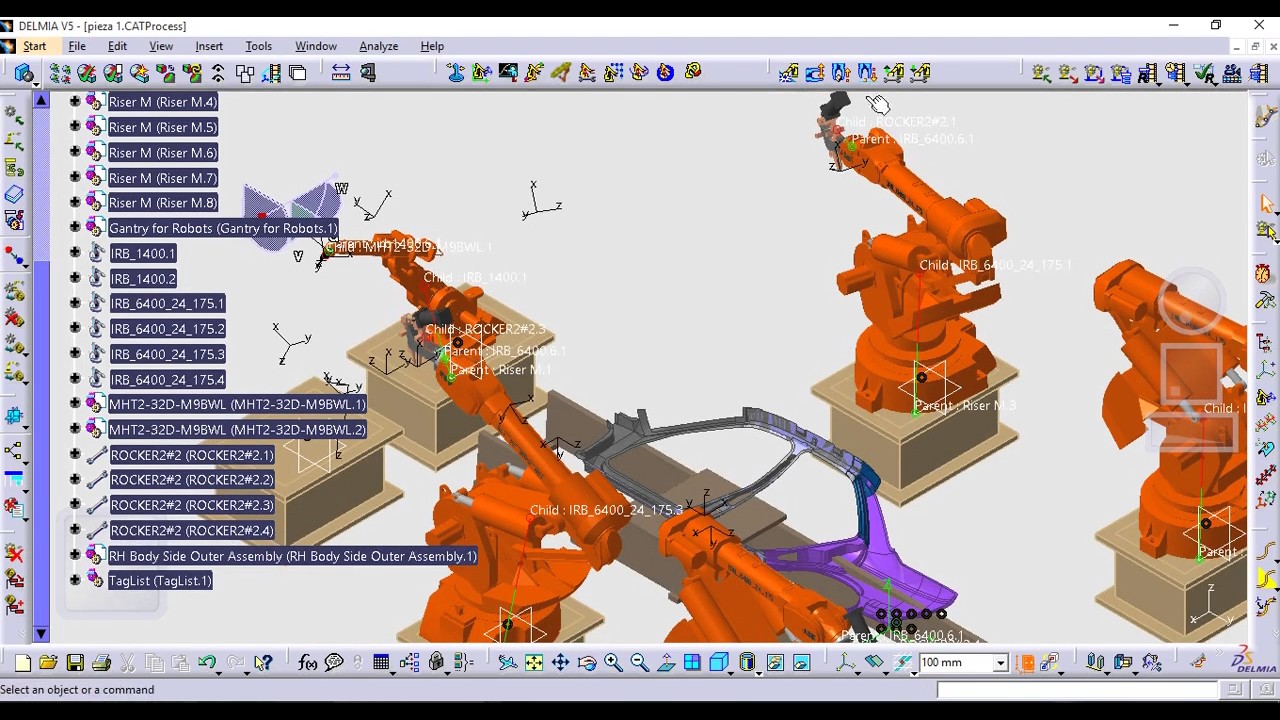
Task: Expand the IRB_1400.1 tree node
Action: [75, 253]
